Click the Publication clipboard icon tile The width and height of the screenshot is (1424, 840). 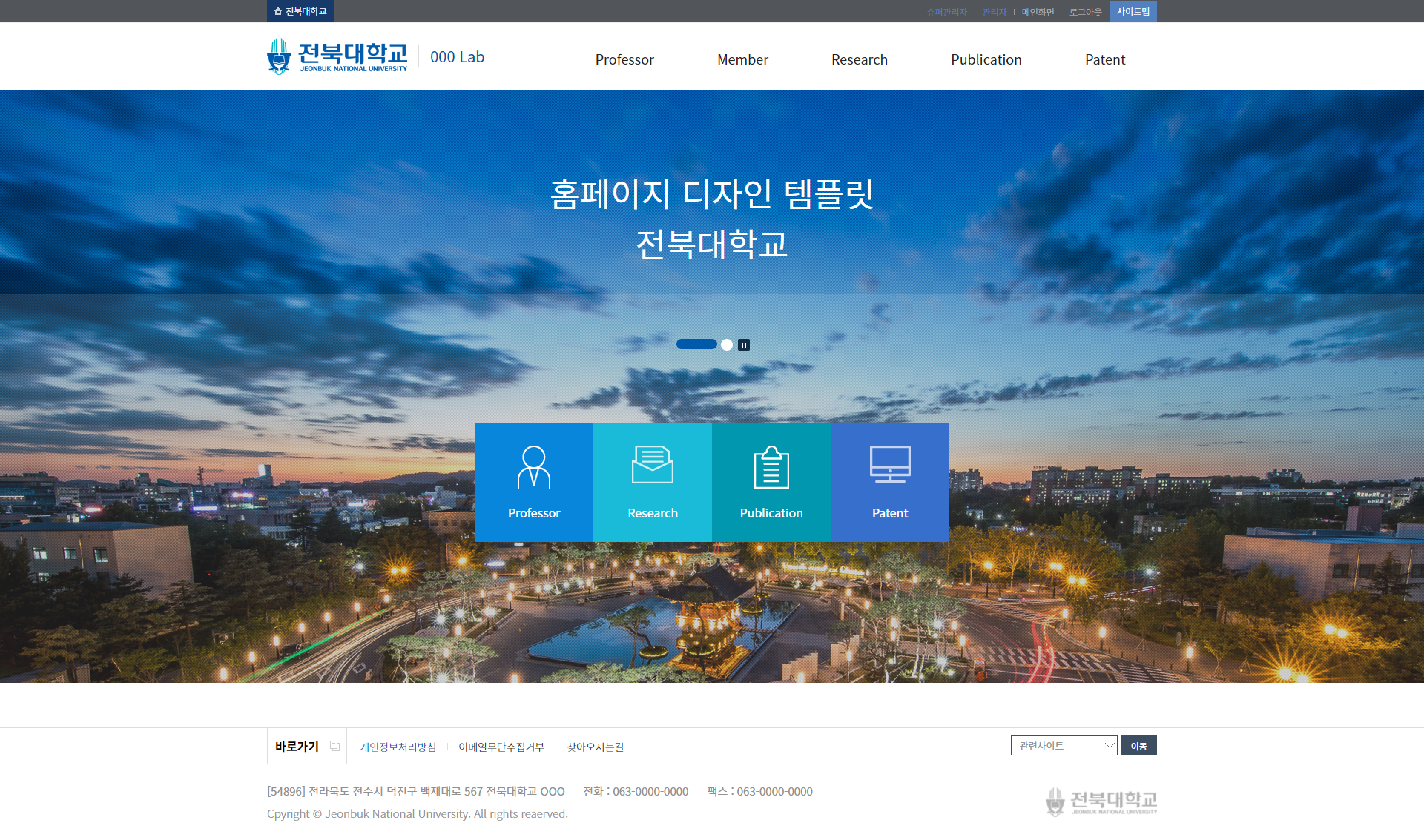click(x=771, y=482)
